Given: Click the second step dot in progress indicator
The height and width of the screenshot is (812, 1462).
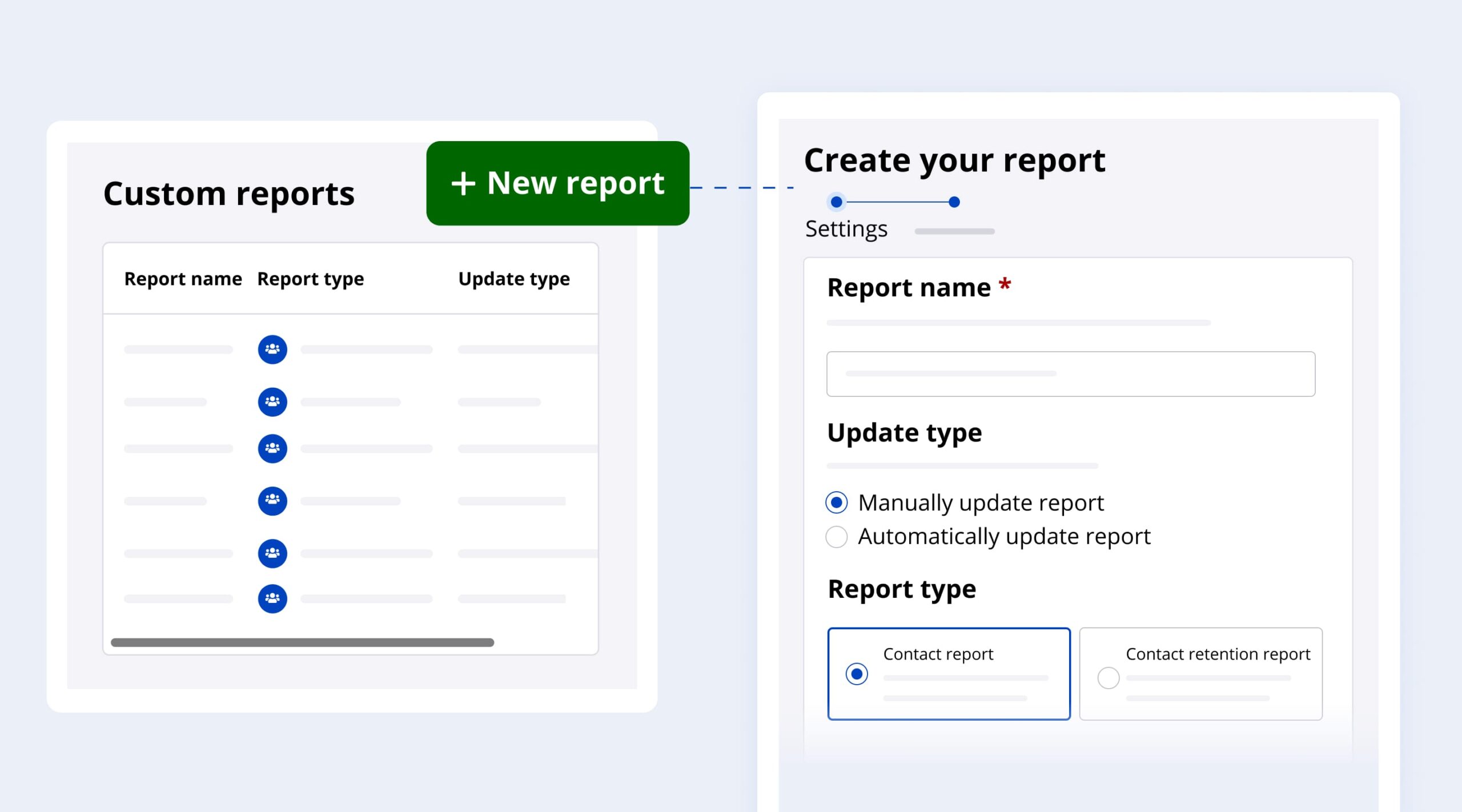Looking at the screenshot, I should pyautogui.click(x=954, y=202).
